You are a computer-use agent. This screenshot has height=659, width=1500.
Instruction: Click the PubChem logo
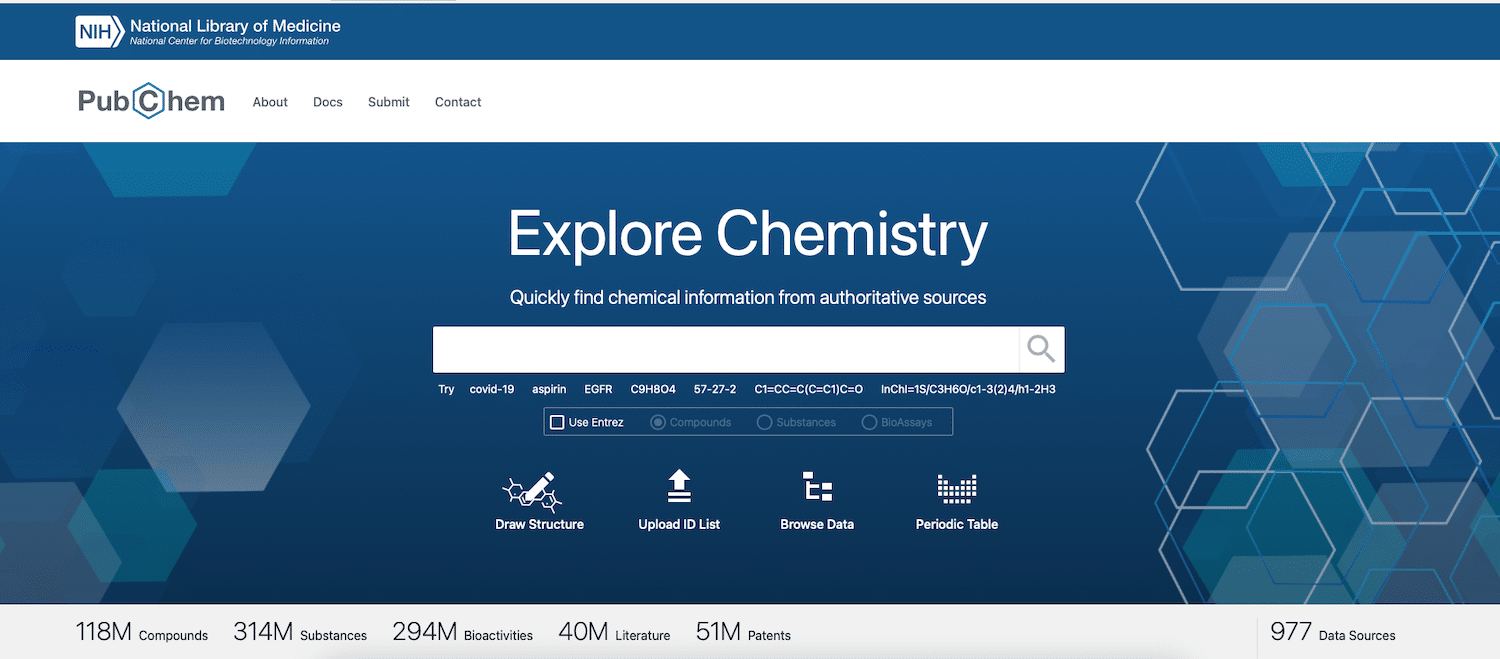152,102
